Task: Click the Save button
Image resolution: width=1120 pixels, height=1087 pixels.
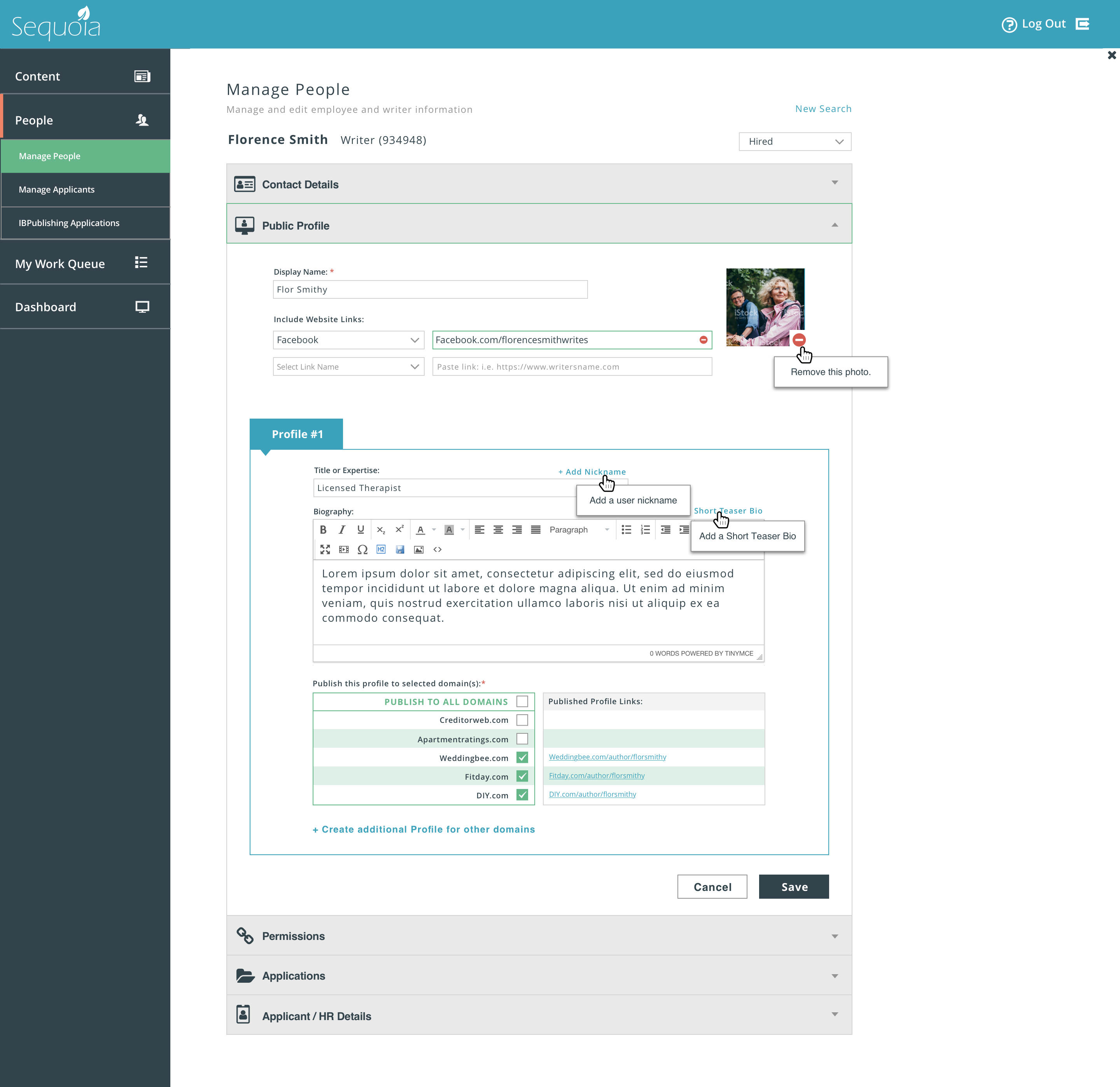Action: 793,886
